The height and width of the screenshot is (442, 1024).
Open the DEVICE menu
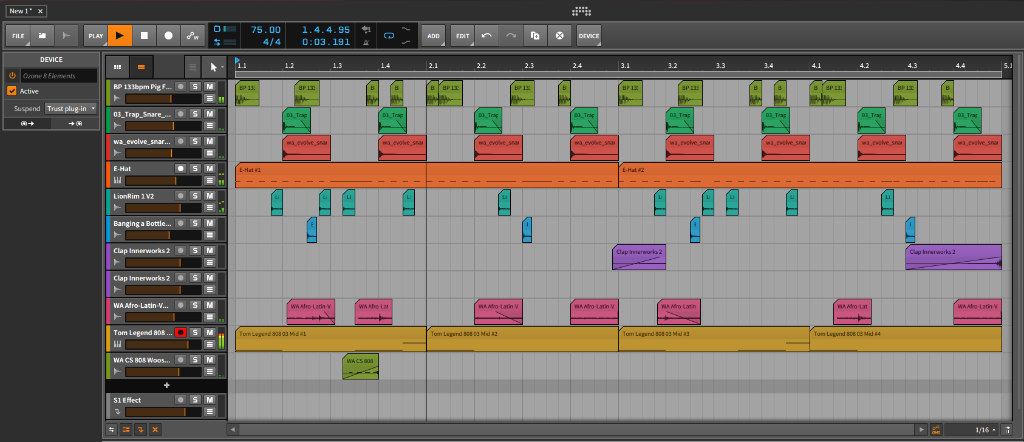[x=588, y=36]
